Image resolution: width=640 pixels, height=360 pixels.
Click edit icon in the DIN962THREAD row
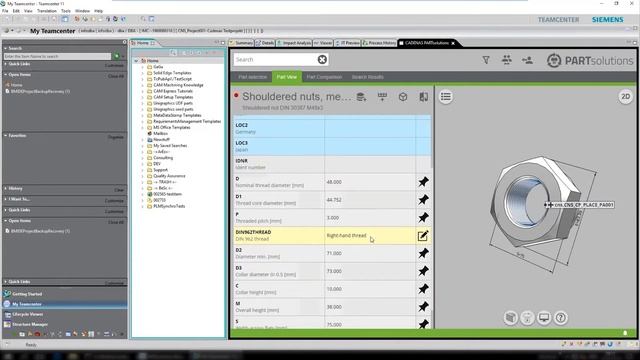(x=423, y=236)
